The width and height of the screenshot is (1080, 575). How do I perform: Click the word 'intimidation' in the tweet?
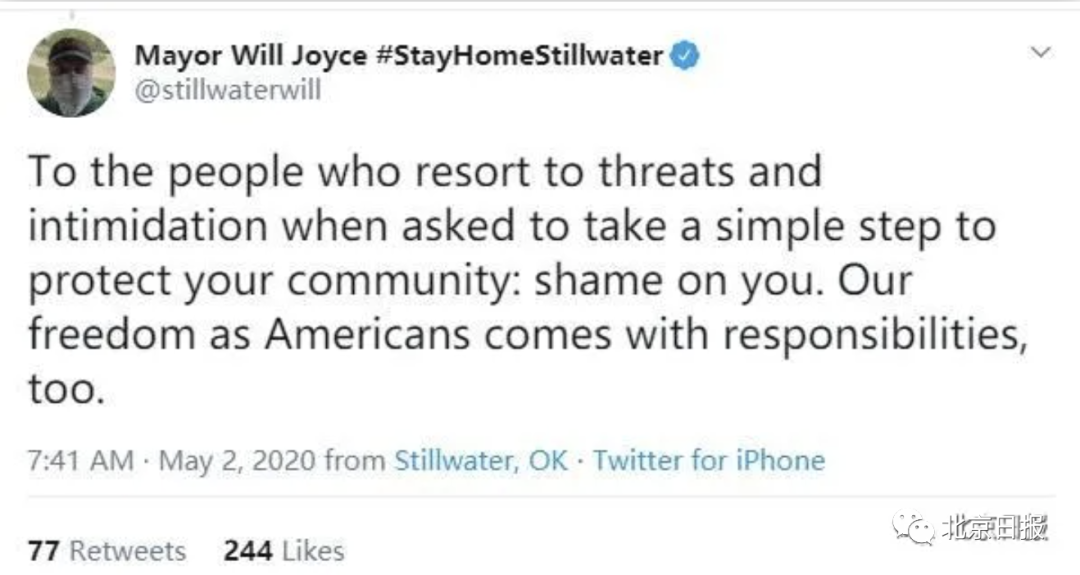pyautogui.click(x=148, y=226)
